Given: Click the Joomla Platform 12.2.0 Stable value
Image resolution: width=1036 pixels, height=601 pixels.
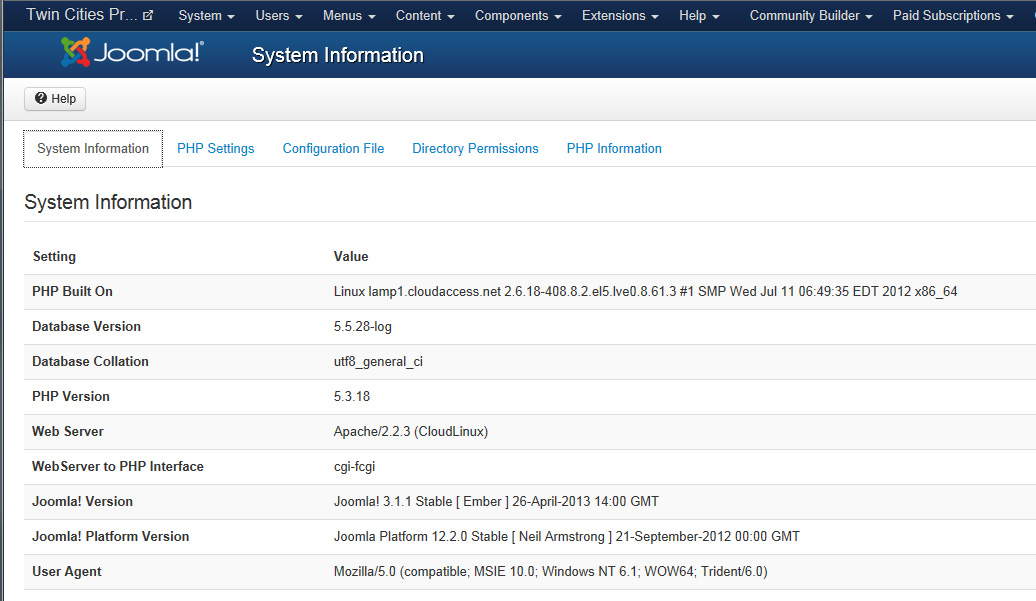Looking at the screenshot, I should coord(567,536).
